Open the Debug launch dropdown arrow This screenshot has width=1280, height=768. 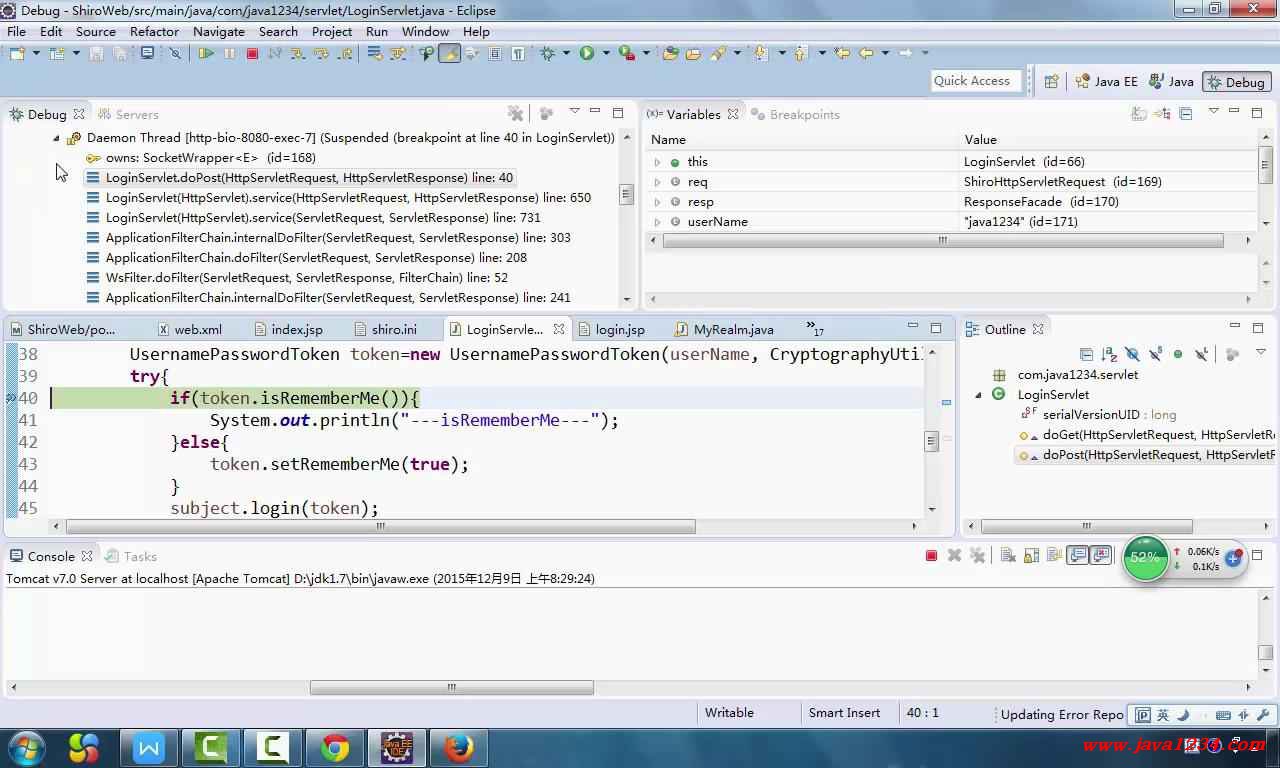tap(566, 53)
